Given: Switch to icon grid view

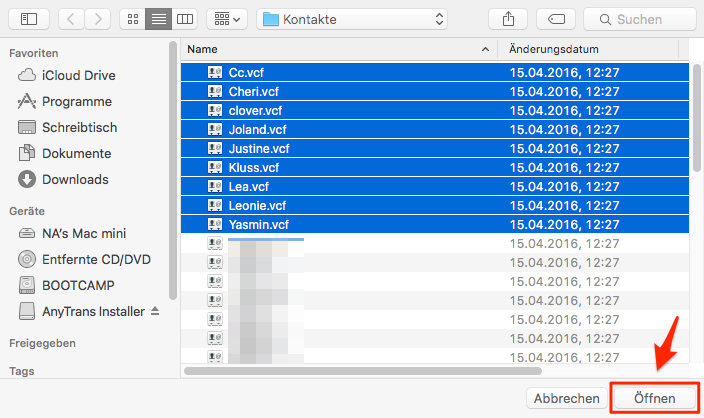Looking at the screenshot, I should click(x=133, y=19).
